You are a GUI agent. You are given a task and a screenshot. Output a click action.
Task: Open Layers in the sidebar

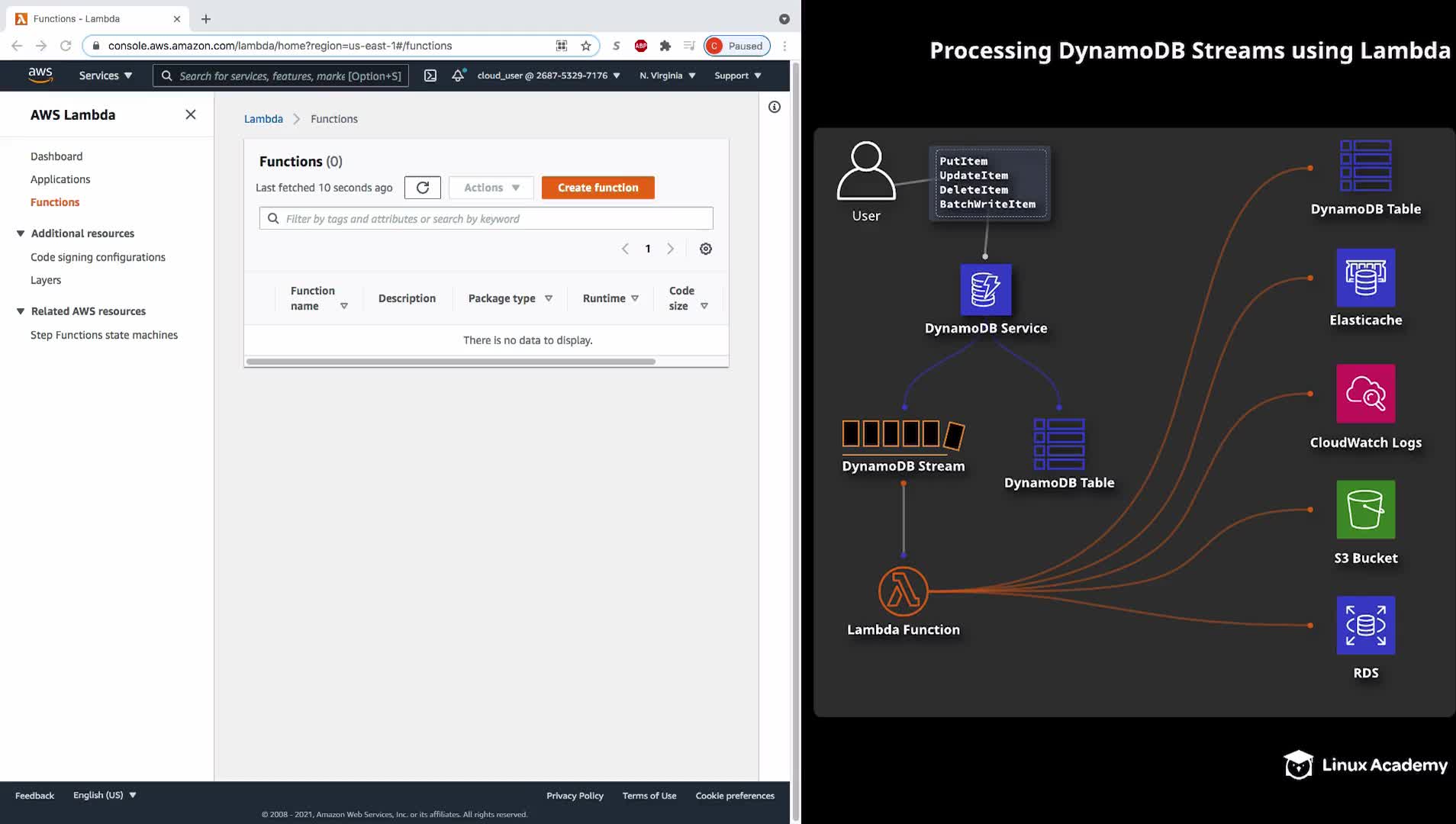46,280
